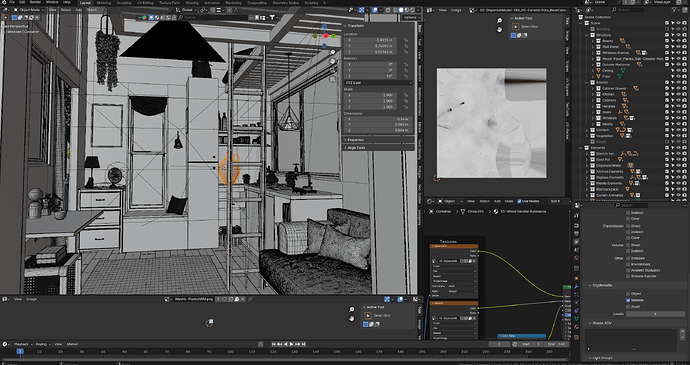The height and width of the screenshot is (365, 690).
Task: Enable the Ambient Occlusion pass checkbox
Action: coord(628,270)
